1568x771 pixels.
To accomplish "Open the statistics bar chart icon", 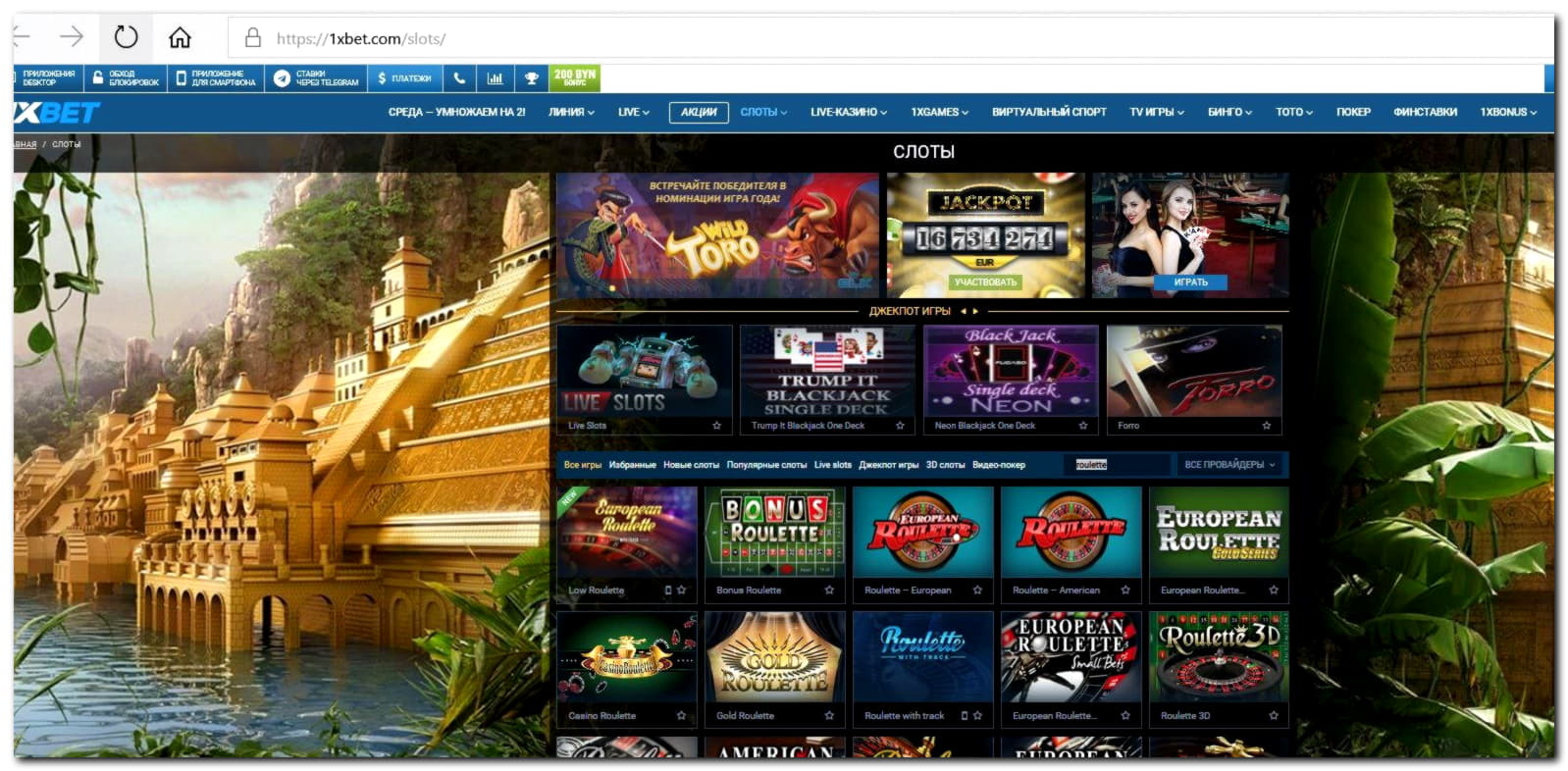I will click(496, 77).
